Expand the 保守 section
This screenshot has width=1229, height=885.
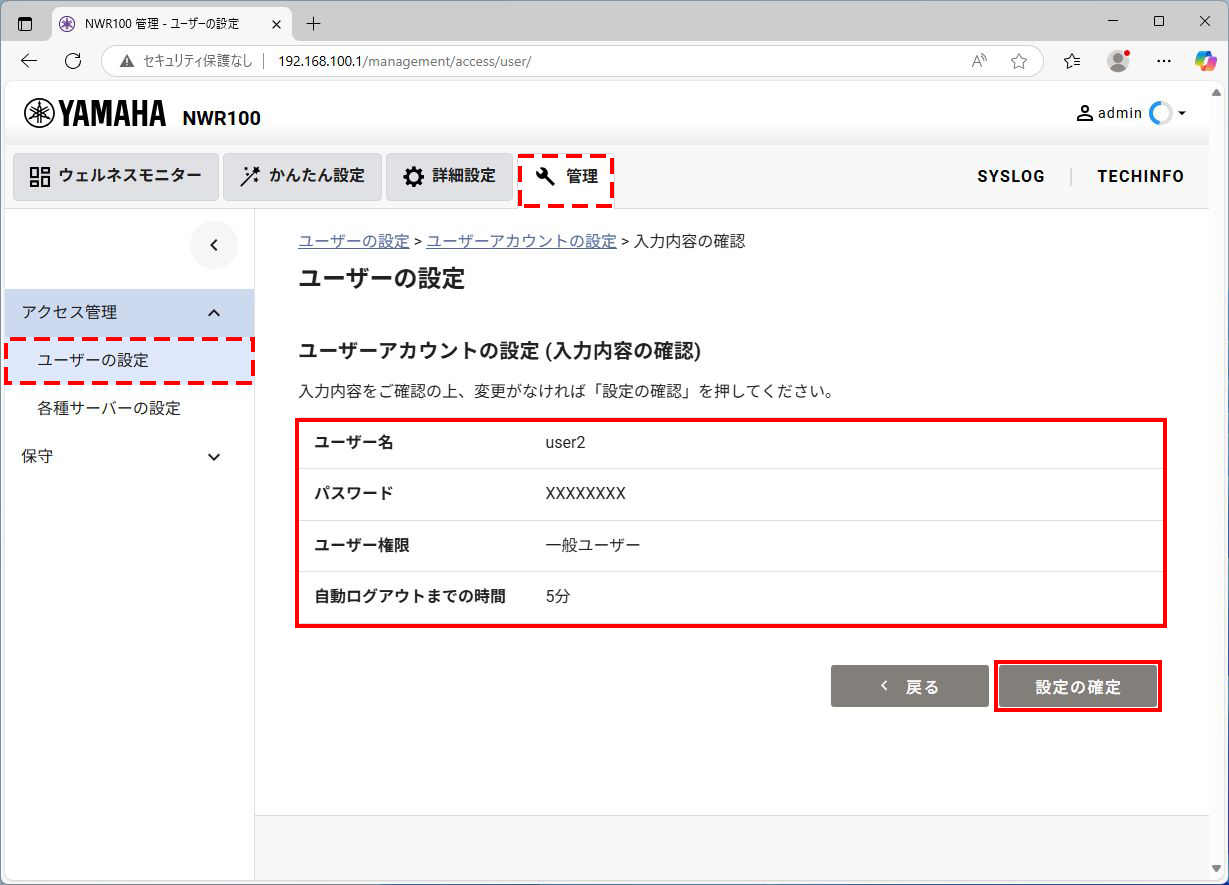[x=213, y=456]
